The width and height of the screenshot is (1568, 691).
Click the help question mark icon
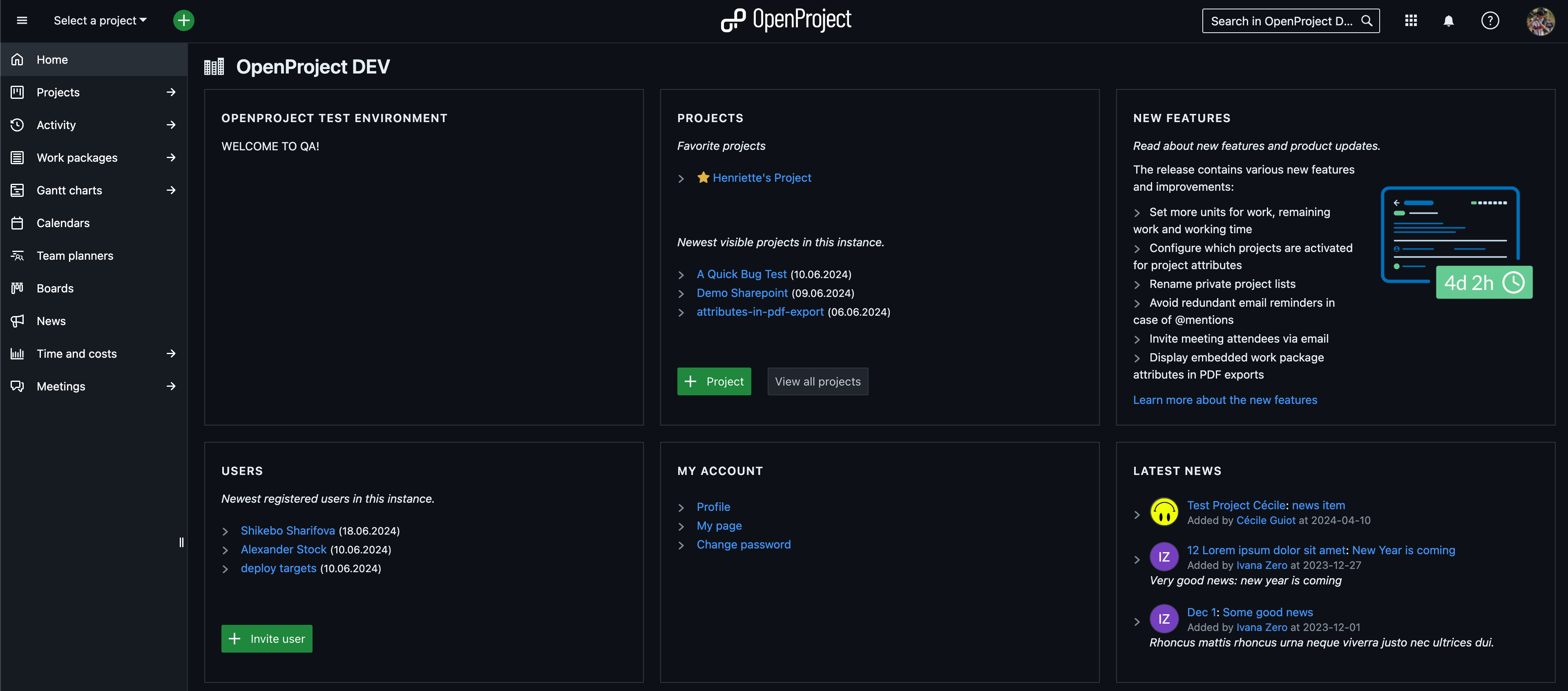1490,20
